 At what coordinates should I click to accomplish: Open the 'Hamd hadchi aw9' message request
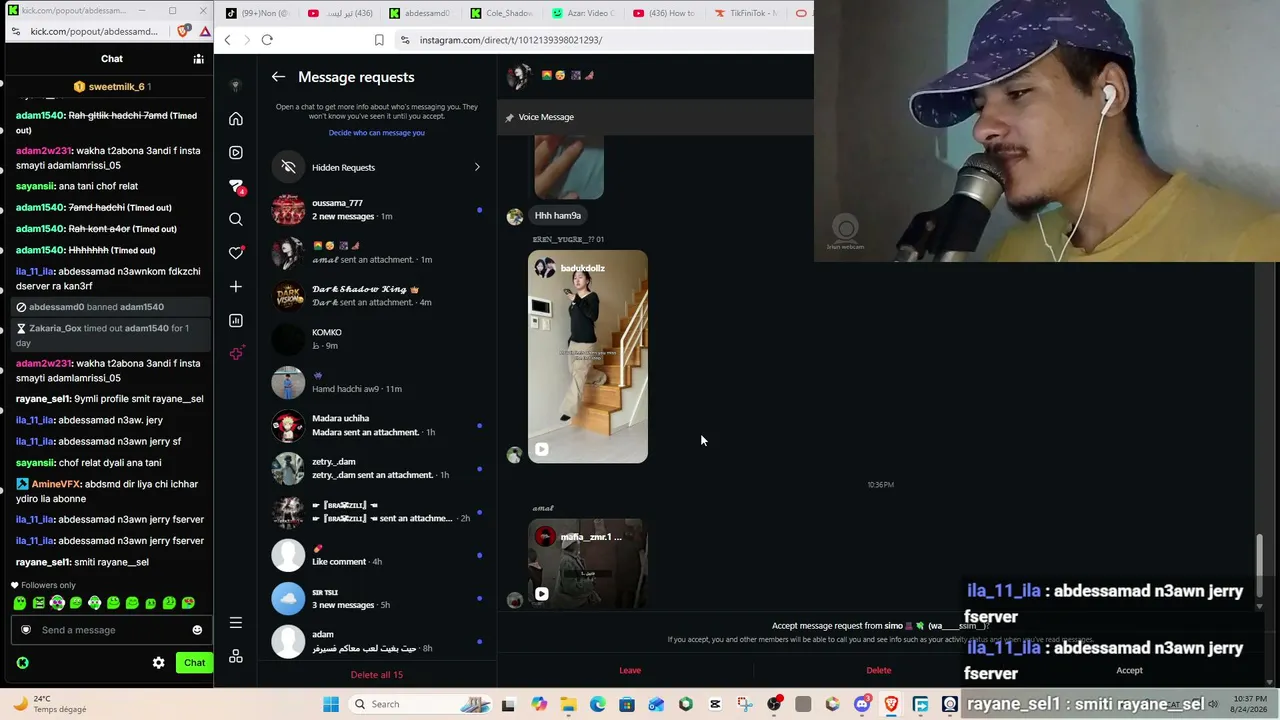tap(377, 382)
